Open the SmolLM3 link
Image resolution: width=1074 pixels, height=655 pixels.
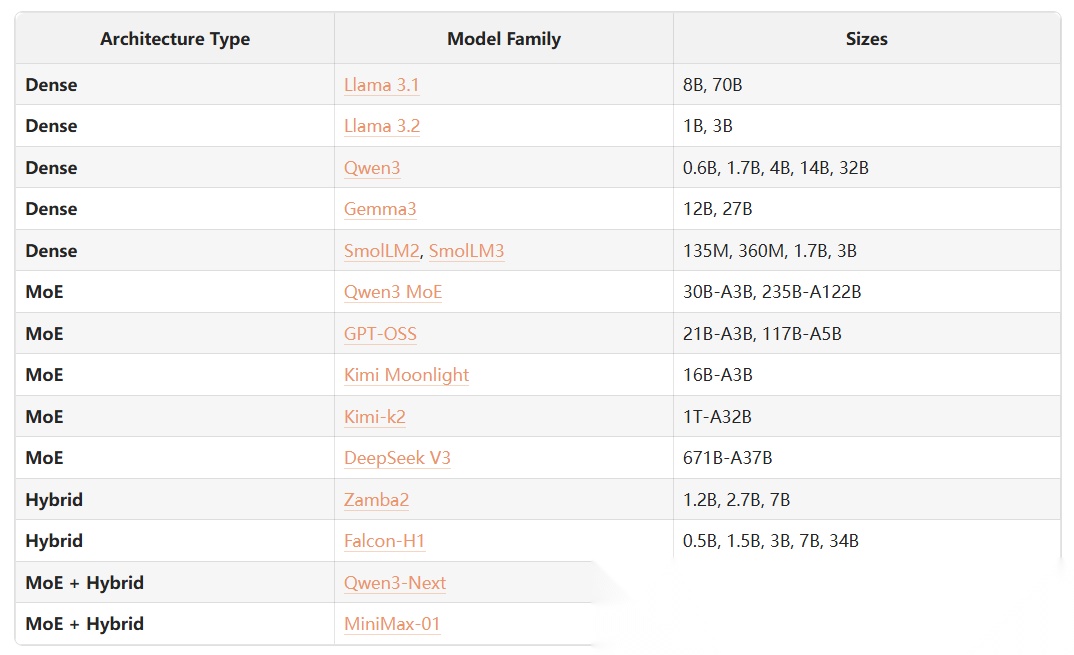coord(466,251)
